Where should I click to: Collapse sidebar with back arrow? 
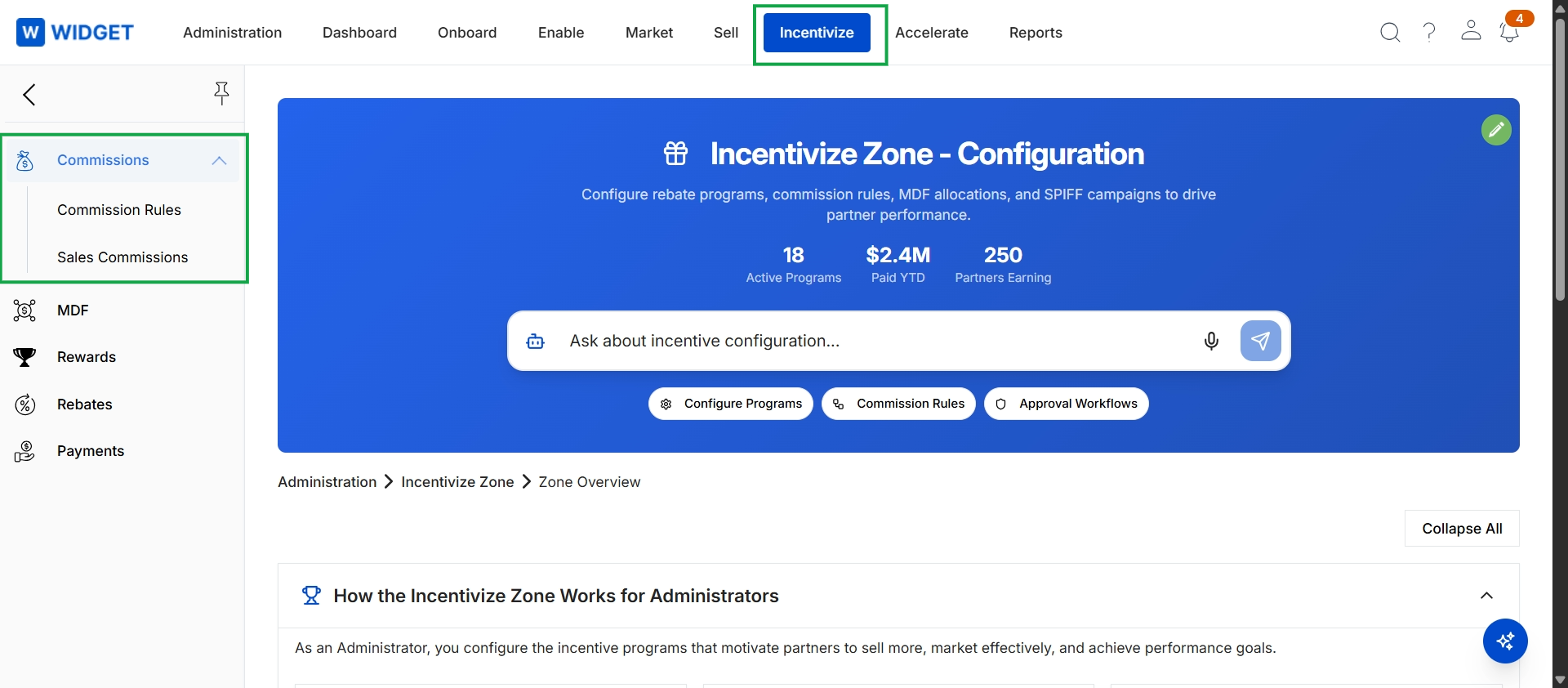click(x=29, y=95)
